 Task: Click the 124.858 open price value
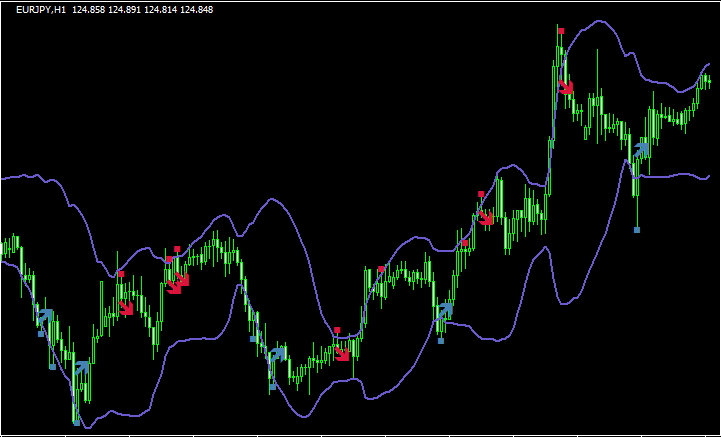click(x=91, y=9)
